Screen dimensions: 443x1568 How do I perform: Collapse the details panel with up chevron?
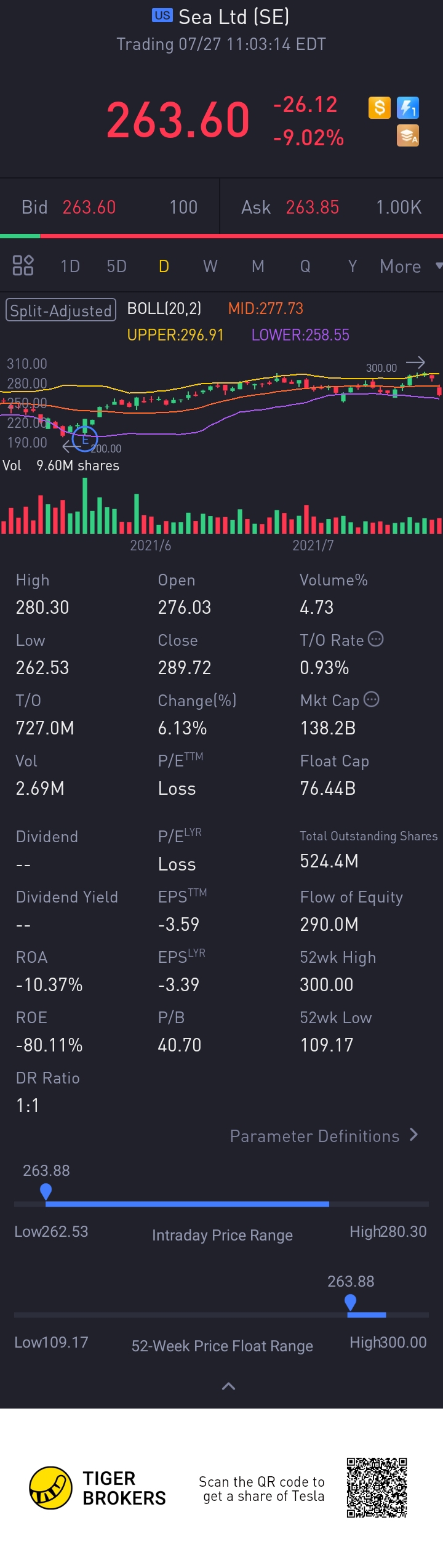[x=228, y=1386]
